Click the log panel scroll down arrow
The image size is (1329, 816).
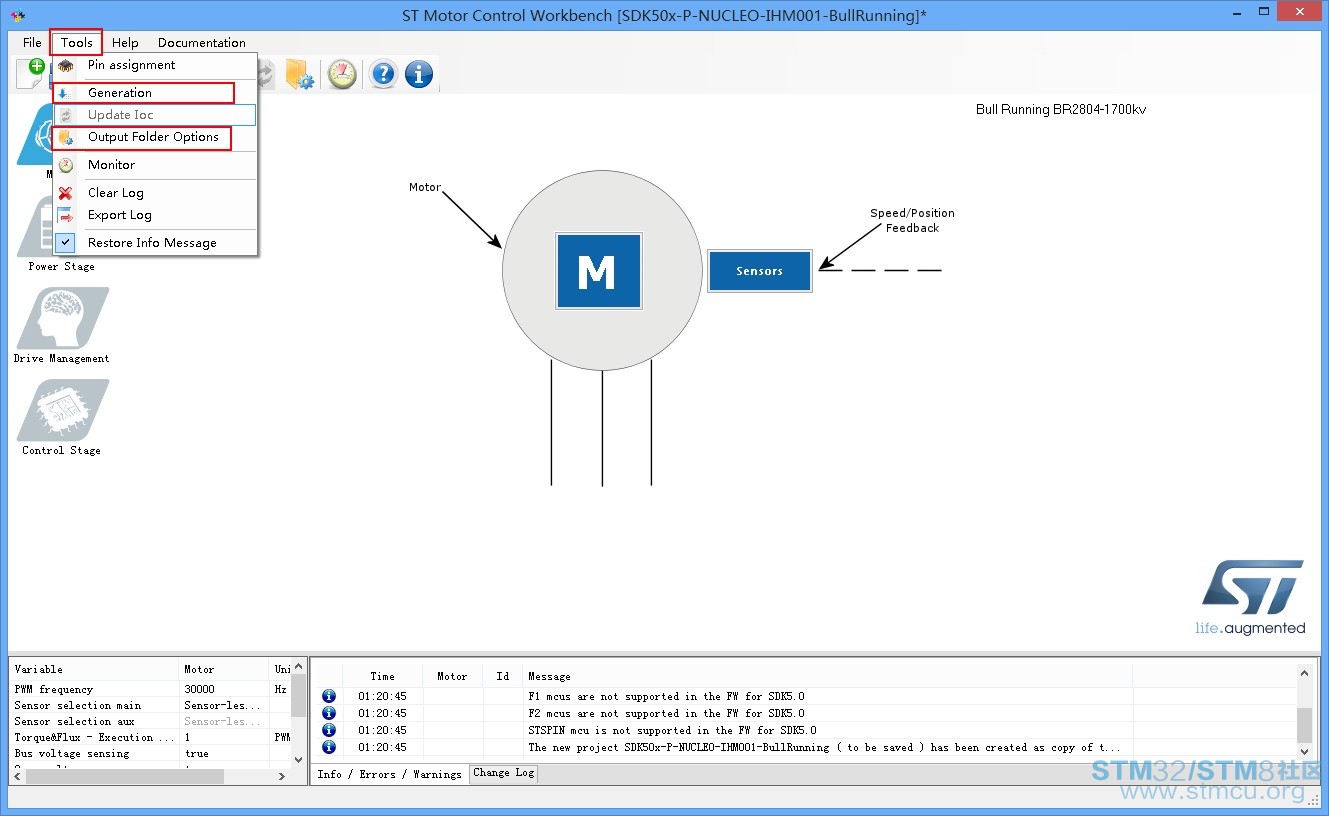click(1304, 751)
